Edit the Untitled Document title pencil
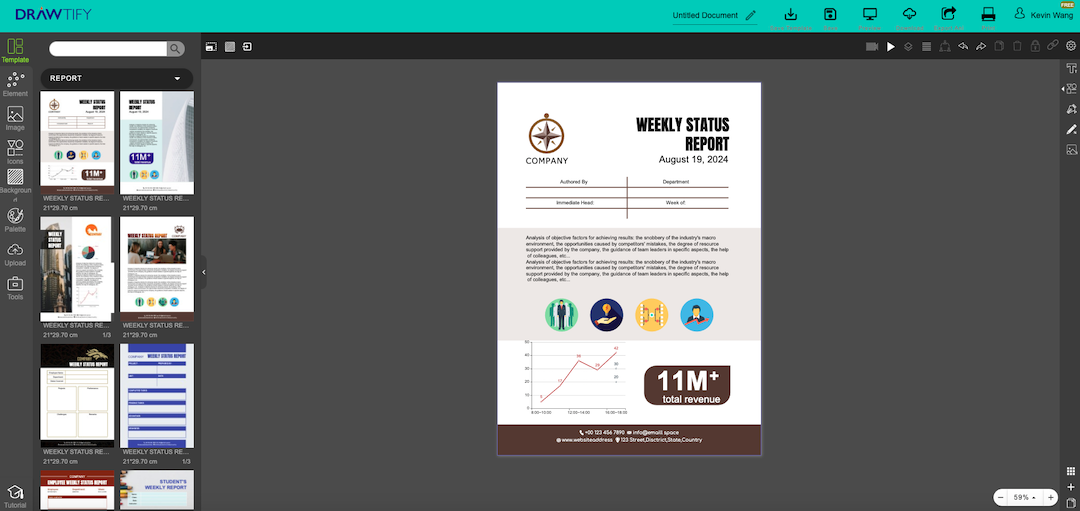This screenshot has width=1080, height=511. (x=751, y=15)
